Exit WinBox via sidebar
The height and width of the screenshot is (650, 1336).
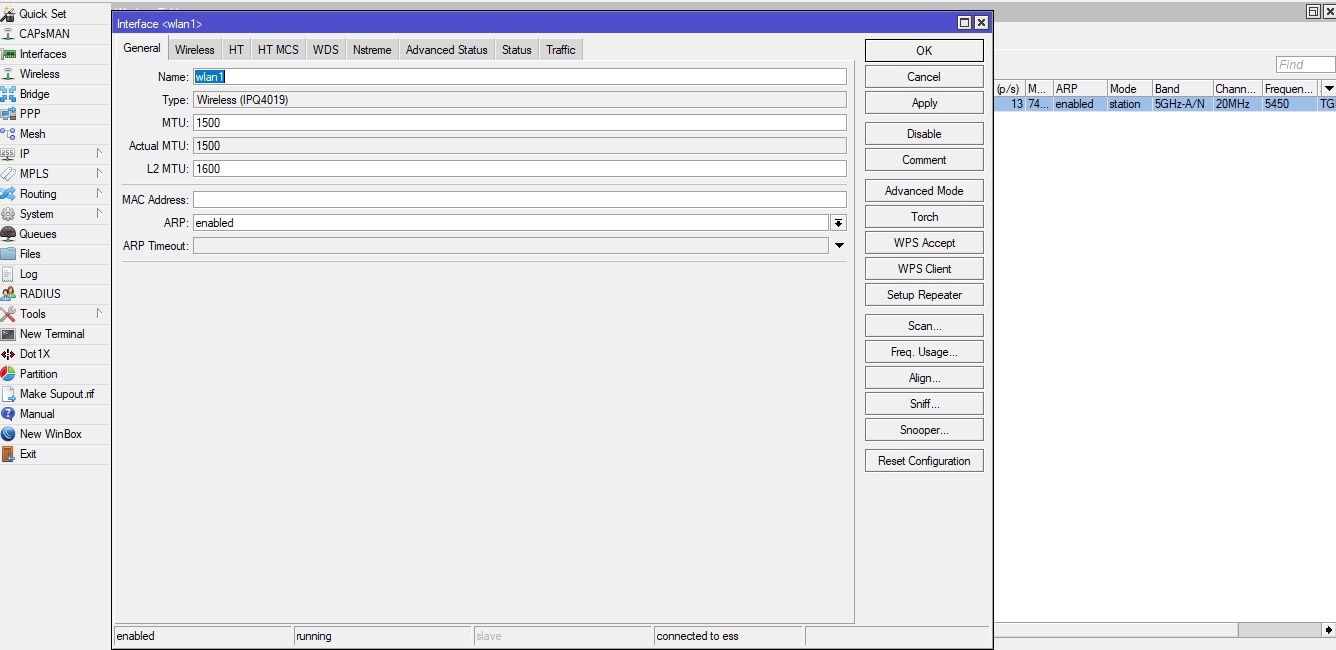pyautogui.click(x=27, y=453)
